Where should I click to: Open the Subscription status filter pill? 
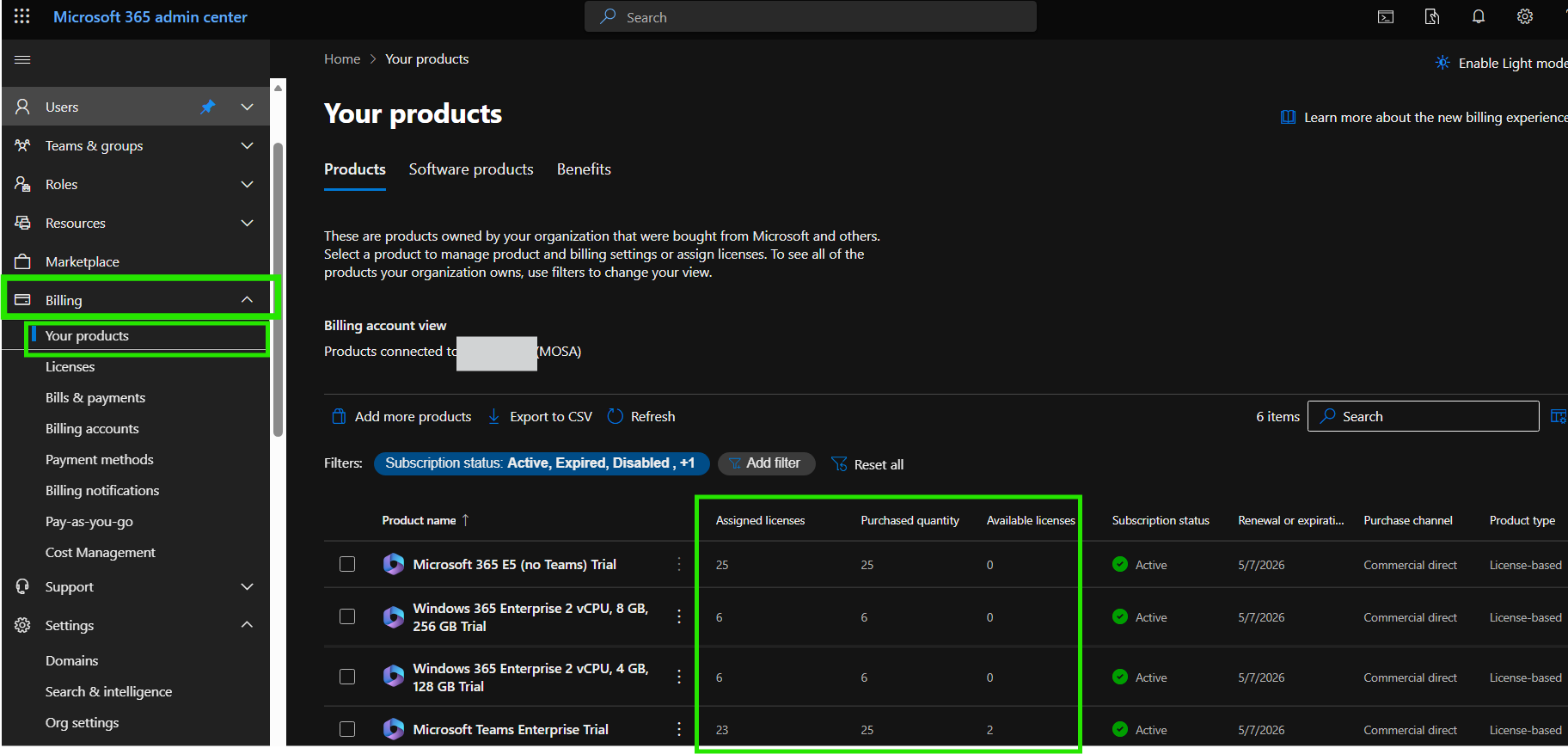click(x=541, y=463)
